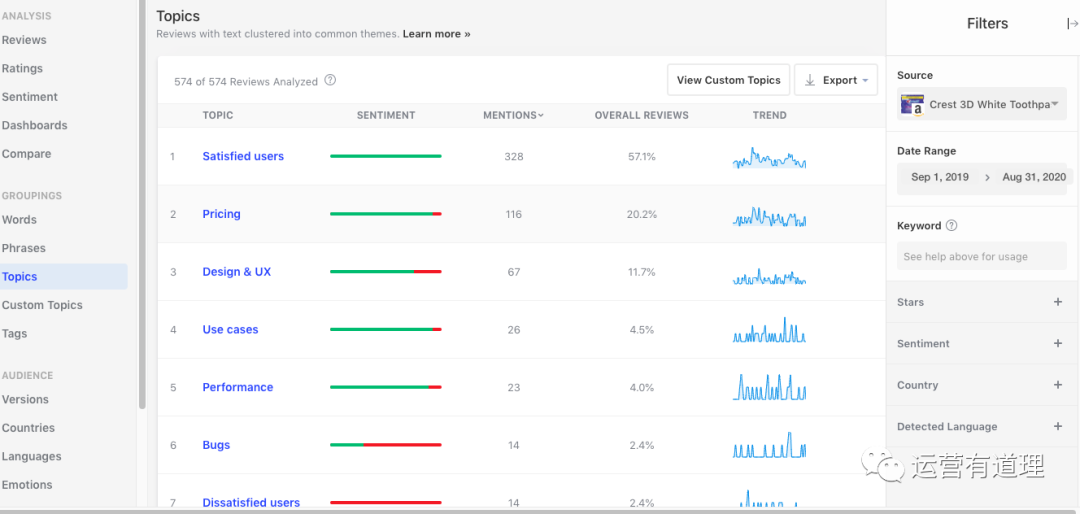Sort the table by the Mentions column
The width and height of the screenshot is (1080, 514).
pos(513,115)
